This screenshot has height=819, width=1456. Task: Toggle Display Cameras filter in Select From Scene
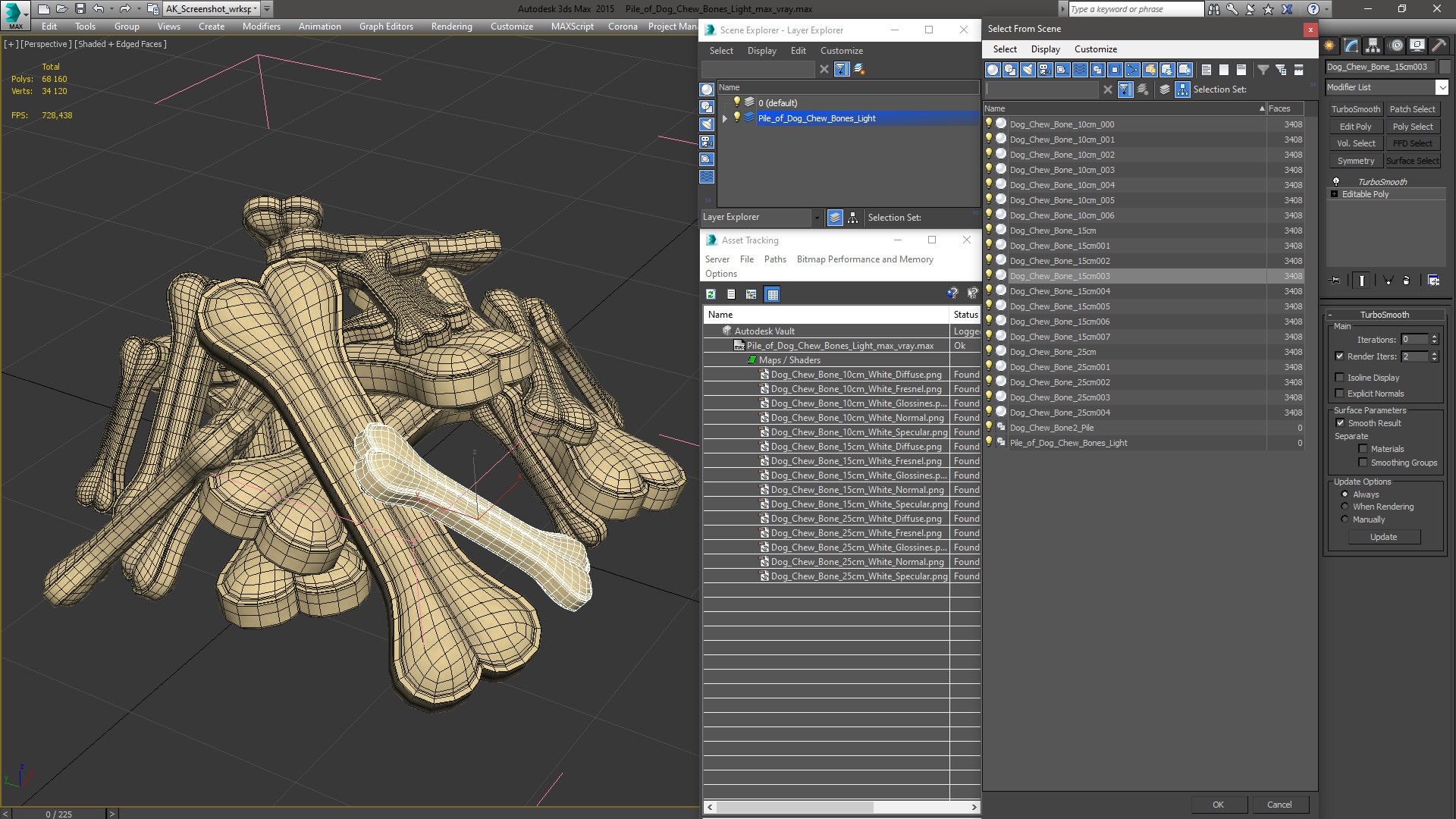(1045, 70)
